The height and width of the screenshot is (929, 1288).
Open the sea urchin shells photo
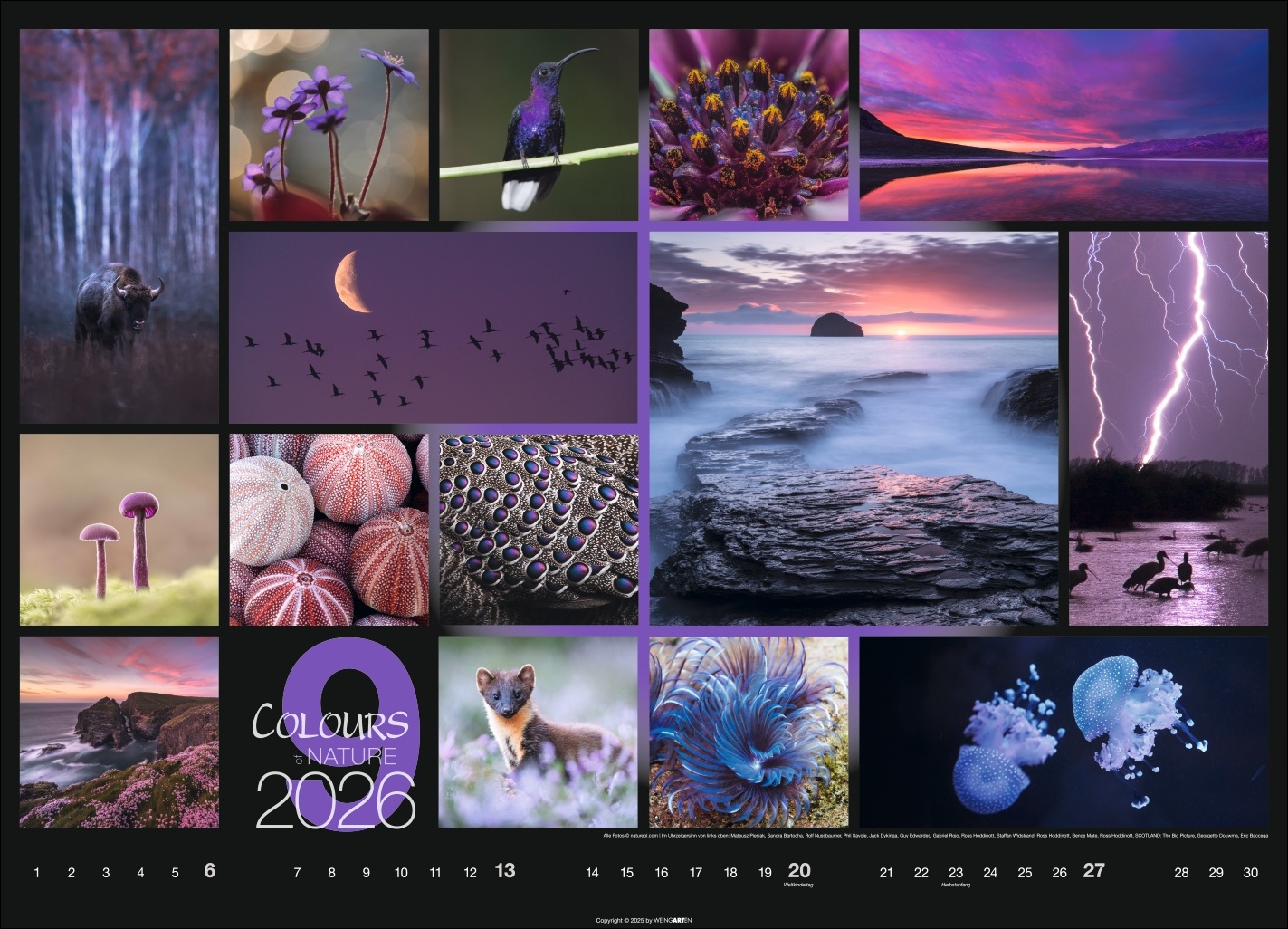[329, 530]
